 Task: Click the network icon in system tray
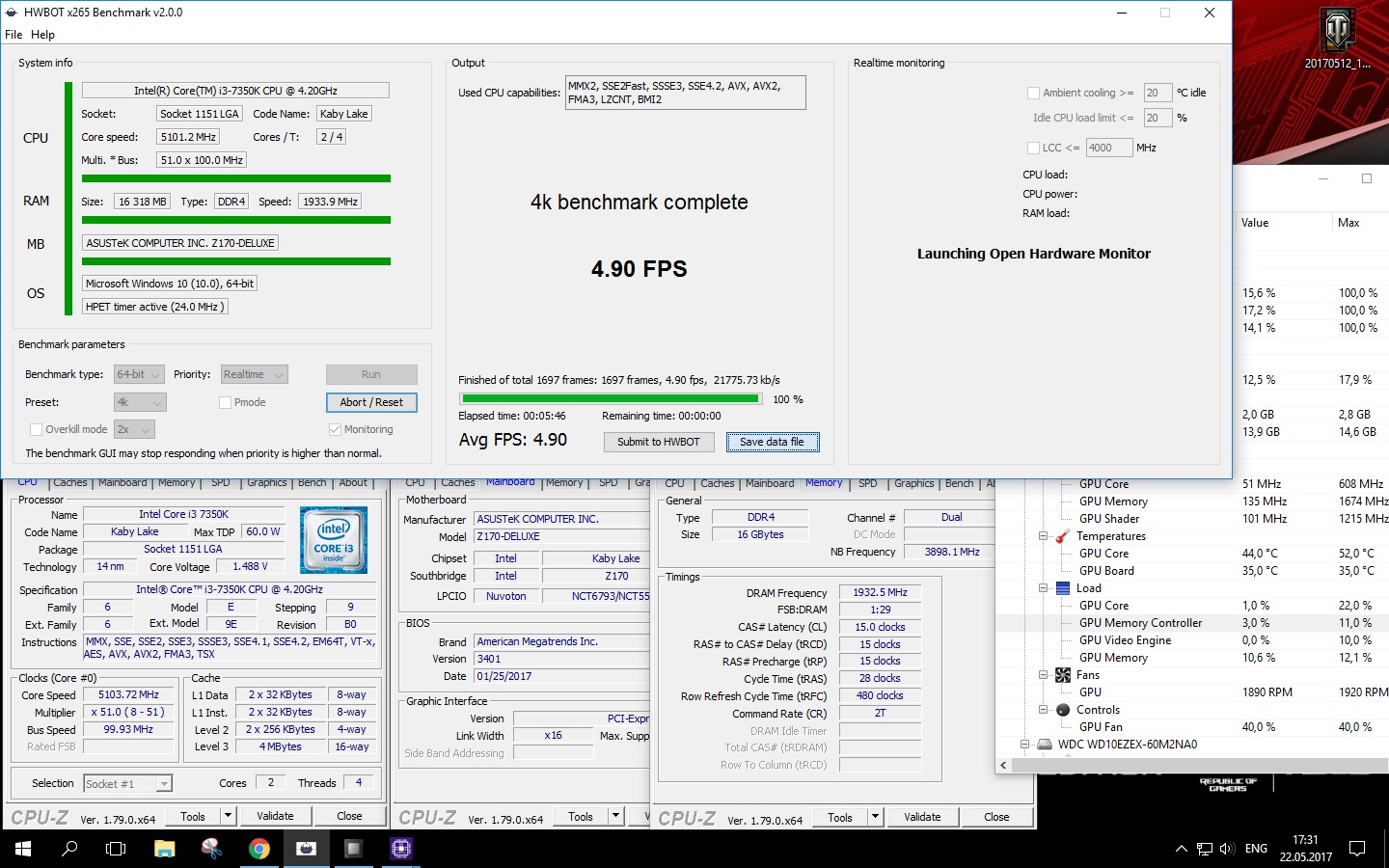point(1205,849)
